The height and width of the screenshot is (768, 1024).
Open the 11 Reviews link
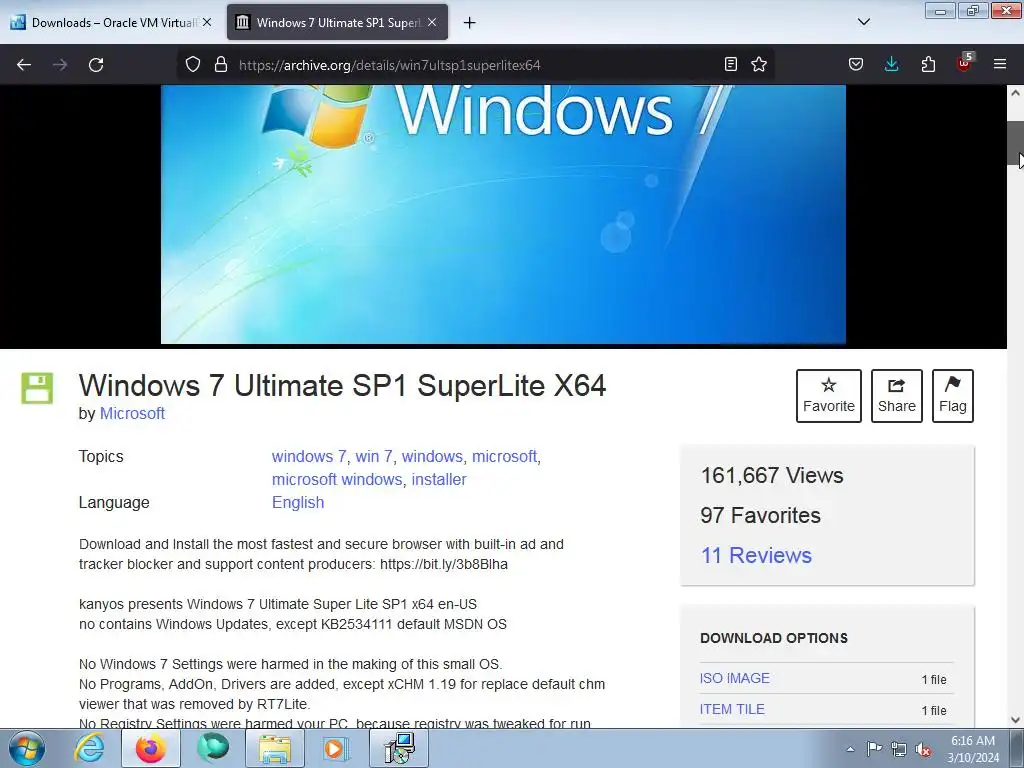756,555
